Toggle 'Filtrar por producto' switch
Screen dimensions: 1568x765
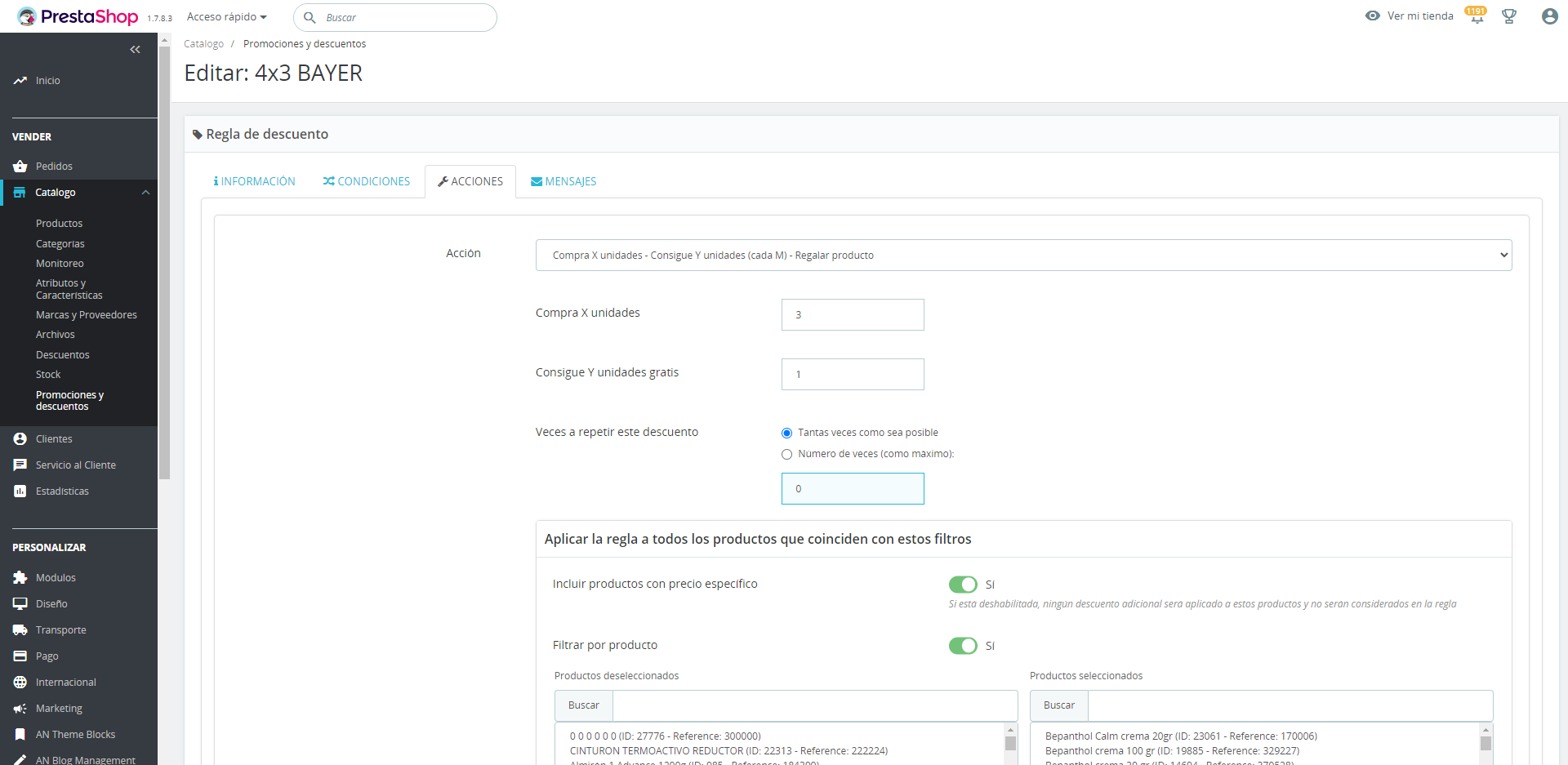pos(963,646)
